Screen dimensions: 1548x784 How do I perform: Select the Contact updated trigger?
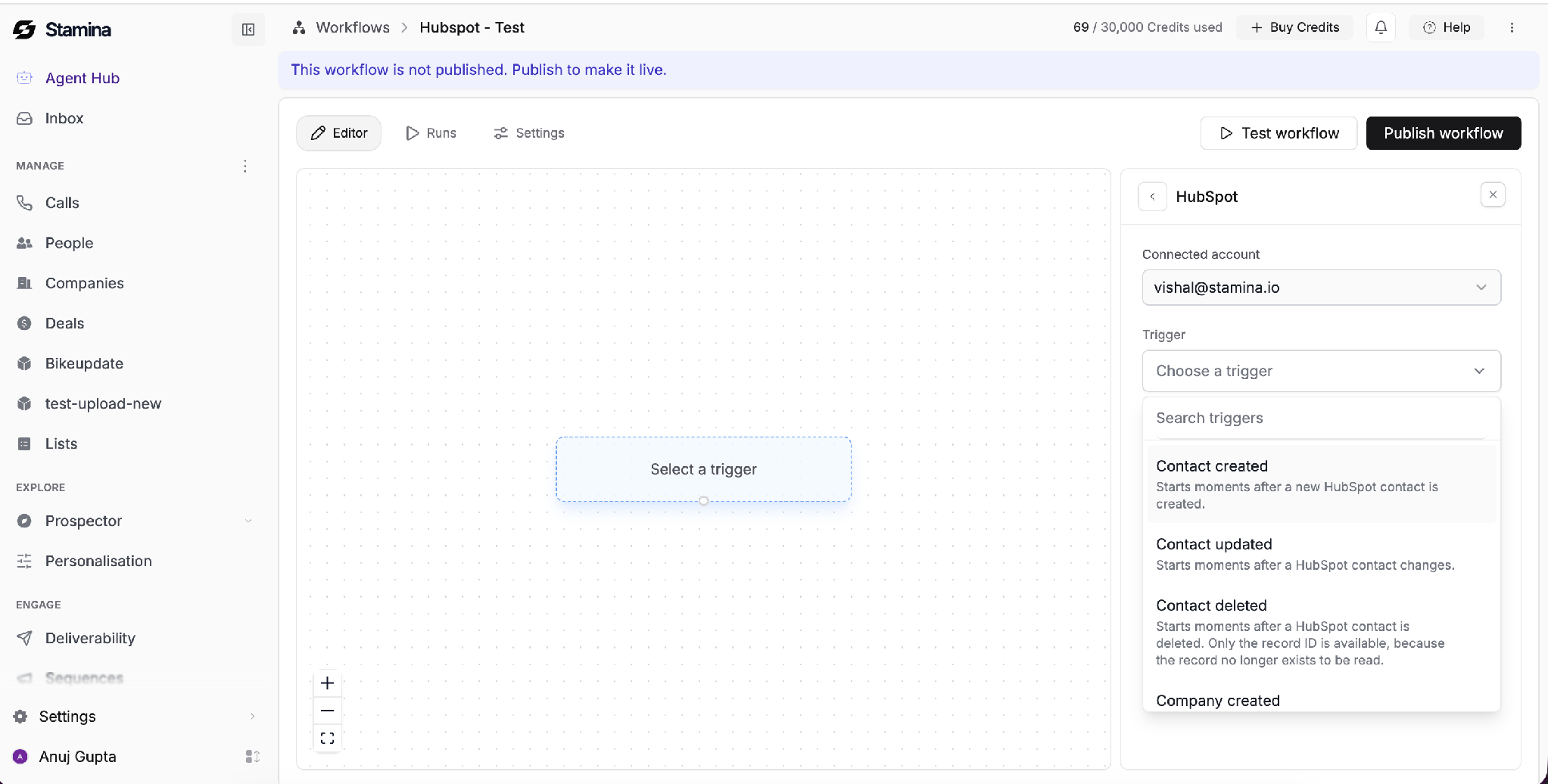[x=1321, y=554]
